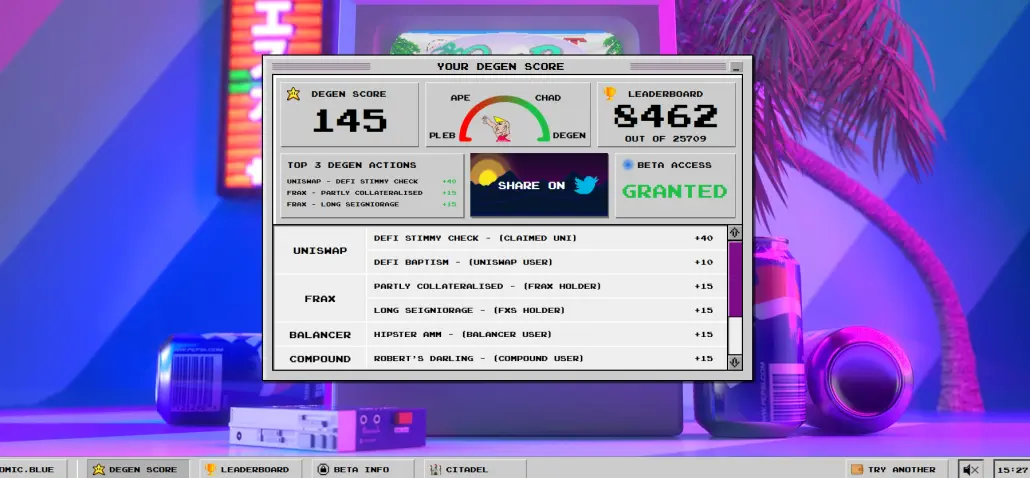Image resolution: width=1030 pixels, height=478 pixels.
Task: Open Beta Info from the taskbar
Action: 363,469
